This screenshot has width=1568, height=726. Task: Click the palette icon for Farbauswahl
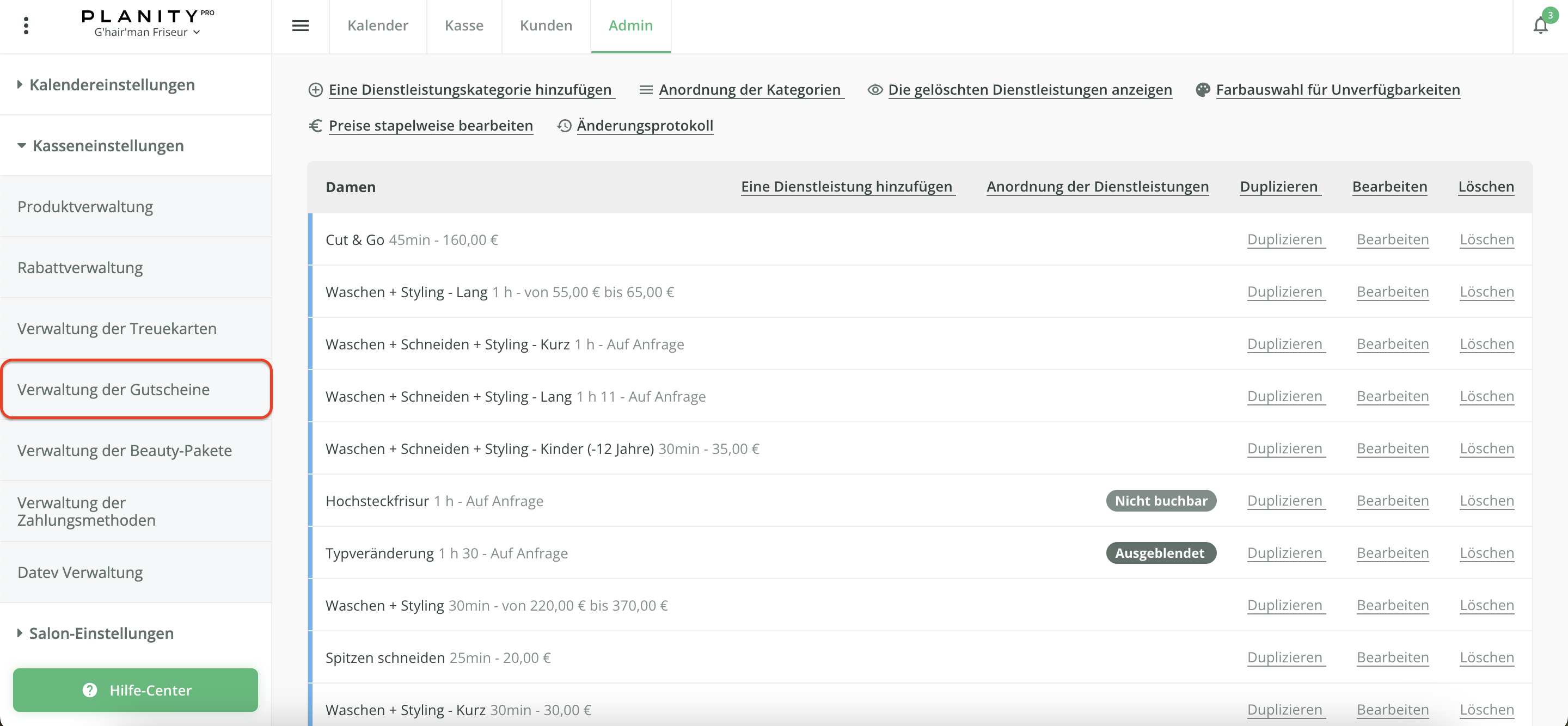tap(1202, 90)
